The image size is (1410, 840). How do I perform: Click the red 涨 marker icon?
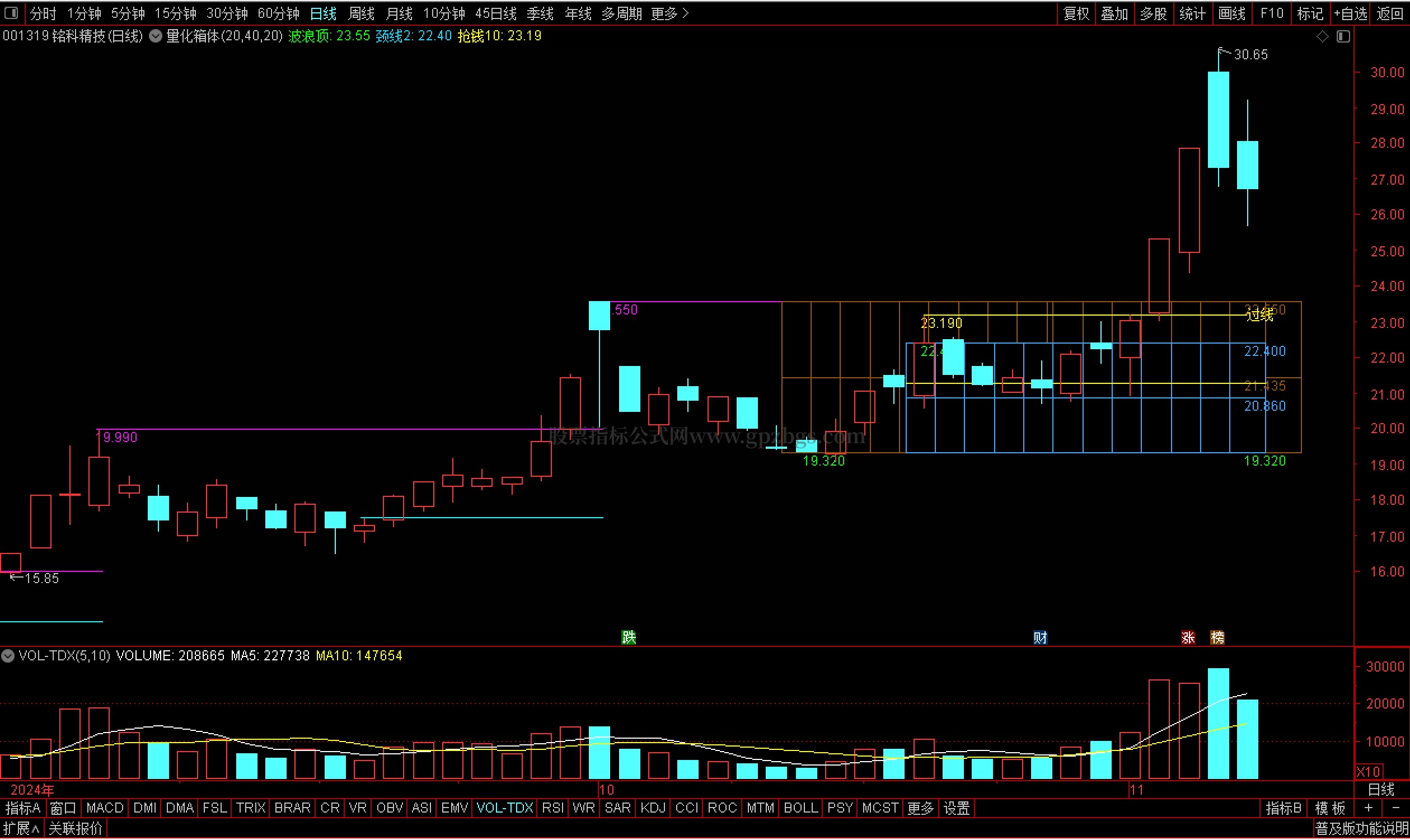click(1188, 638)
